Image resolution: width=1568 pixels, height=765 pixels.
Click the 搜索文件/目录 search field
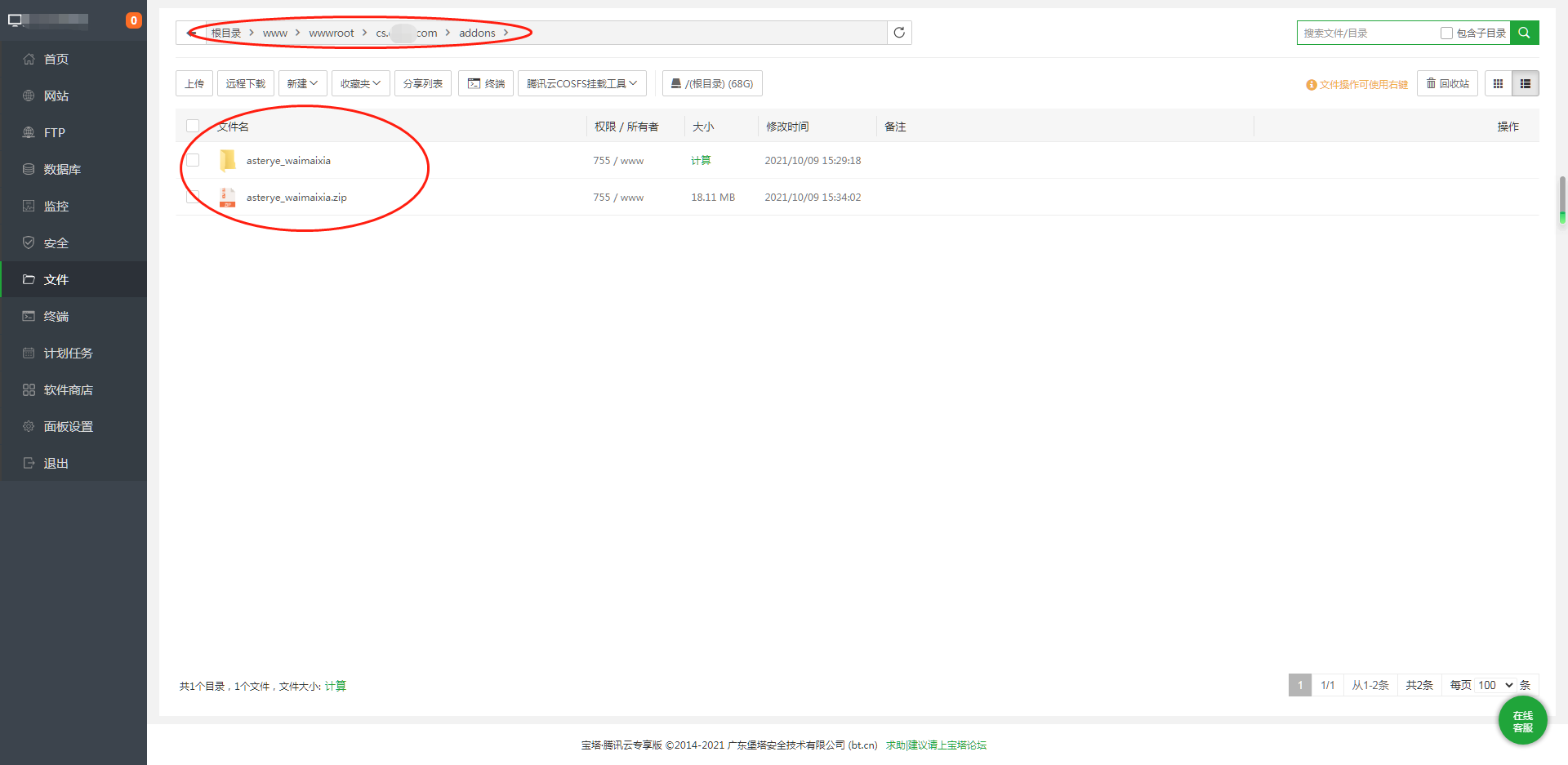(x=1368, y=33)
